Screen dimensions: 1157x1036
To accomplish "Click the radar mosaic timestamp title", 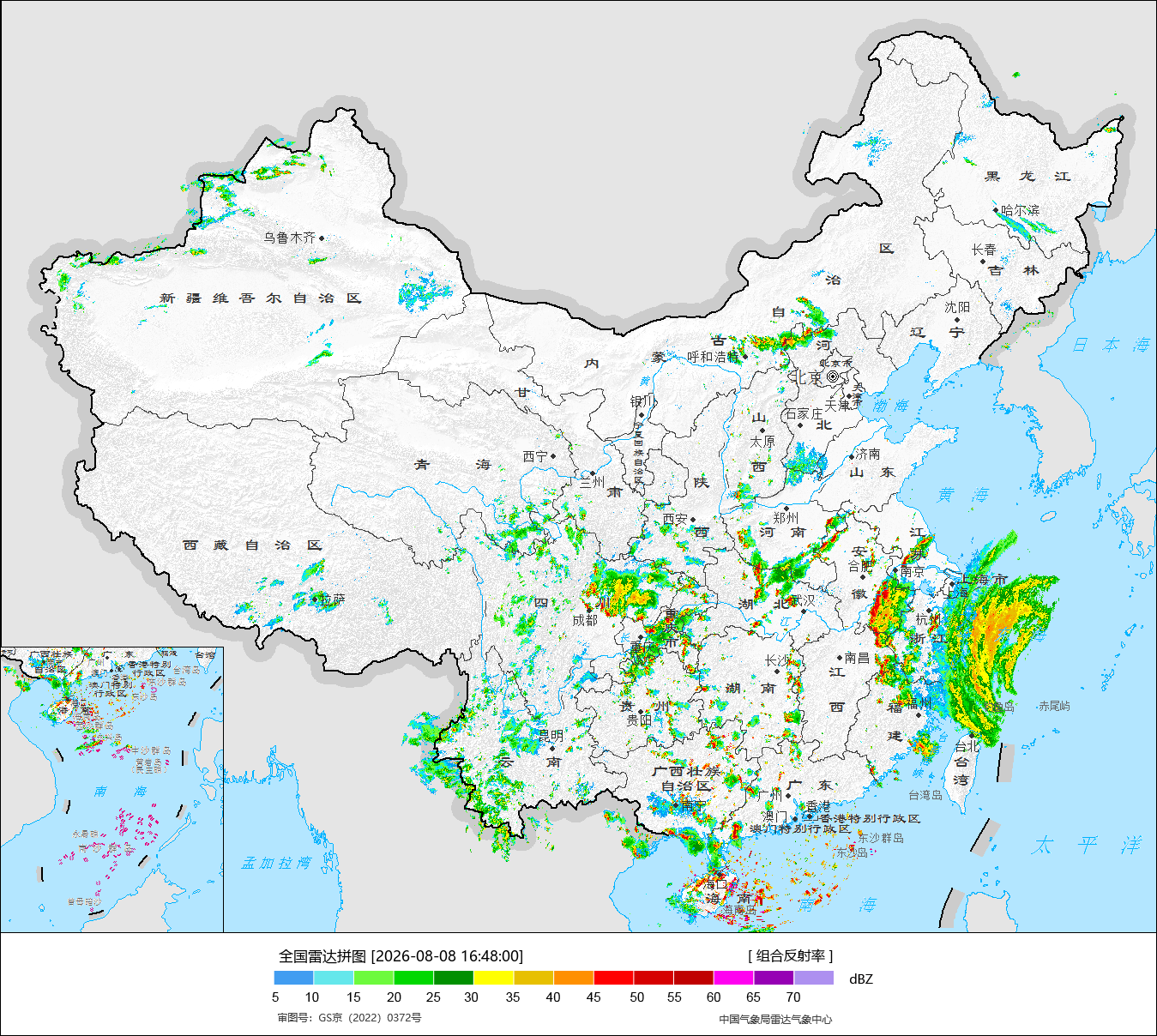I will click(401, 955).
